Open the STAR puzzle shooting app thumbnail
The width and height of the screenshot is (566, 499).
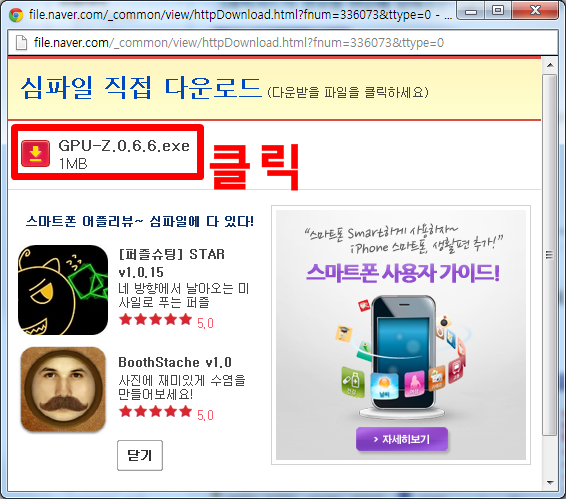(x=63, y=290)
